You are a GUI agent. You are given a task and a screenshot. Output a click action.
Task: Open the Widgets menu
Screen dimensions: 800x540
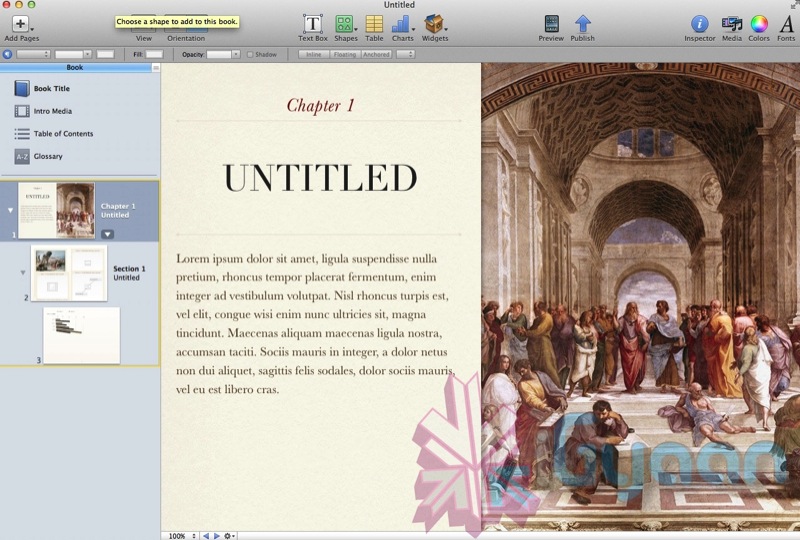coord(435,24)
